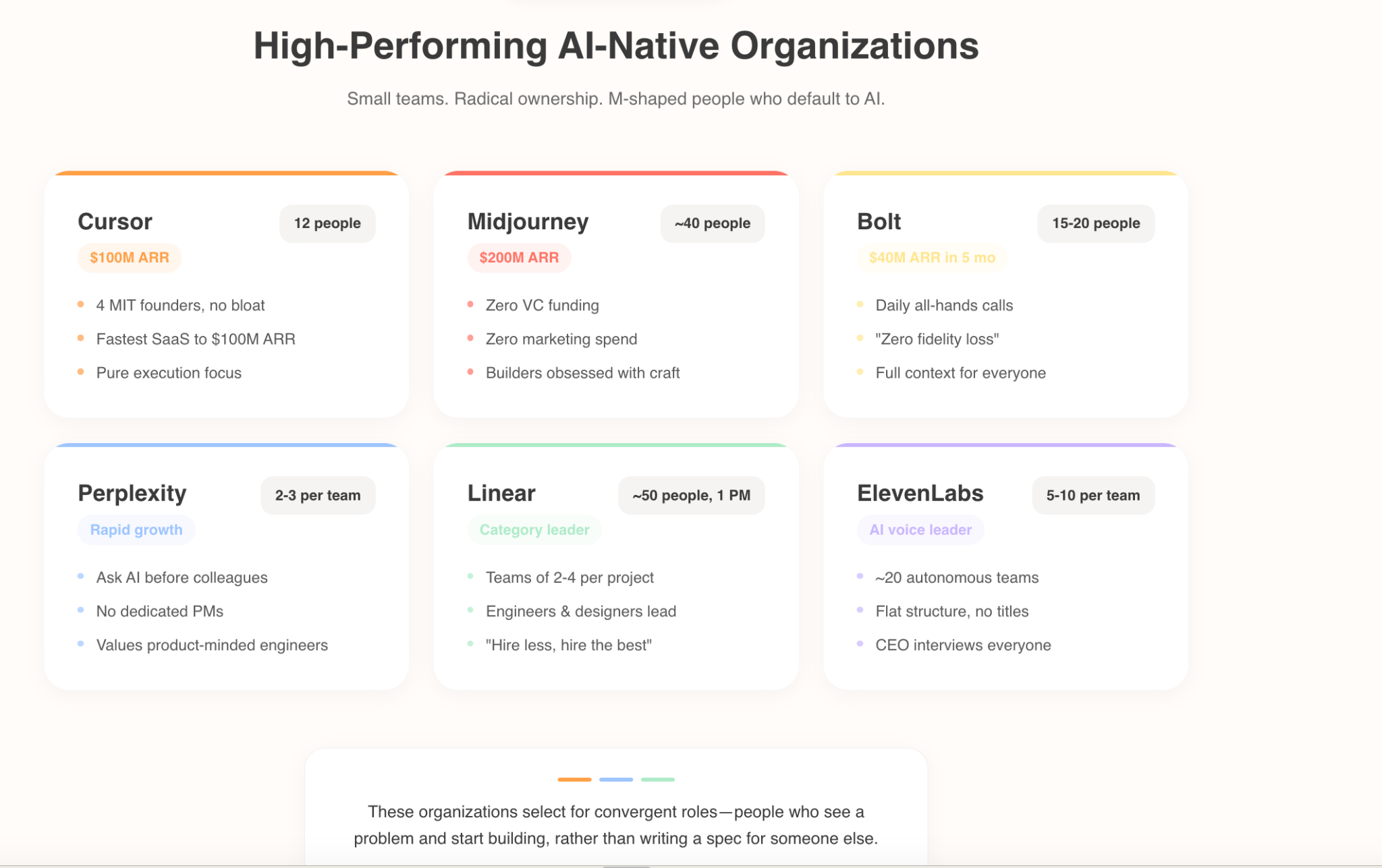1382x868 pixels.
Task: Click the '12 people' badge
Action: 327,223
